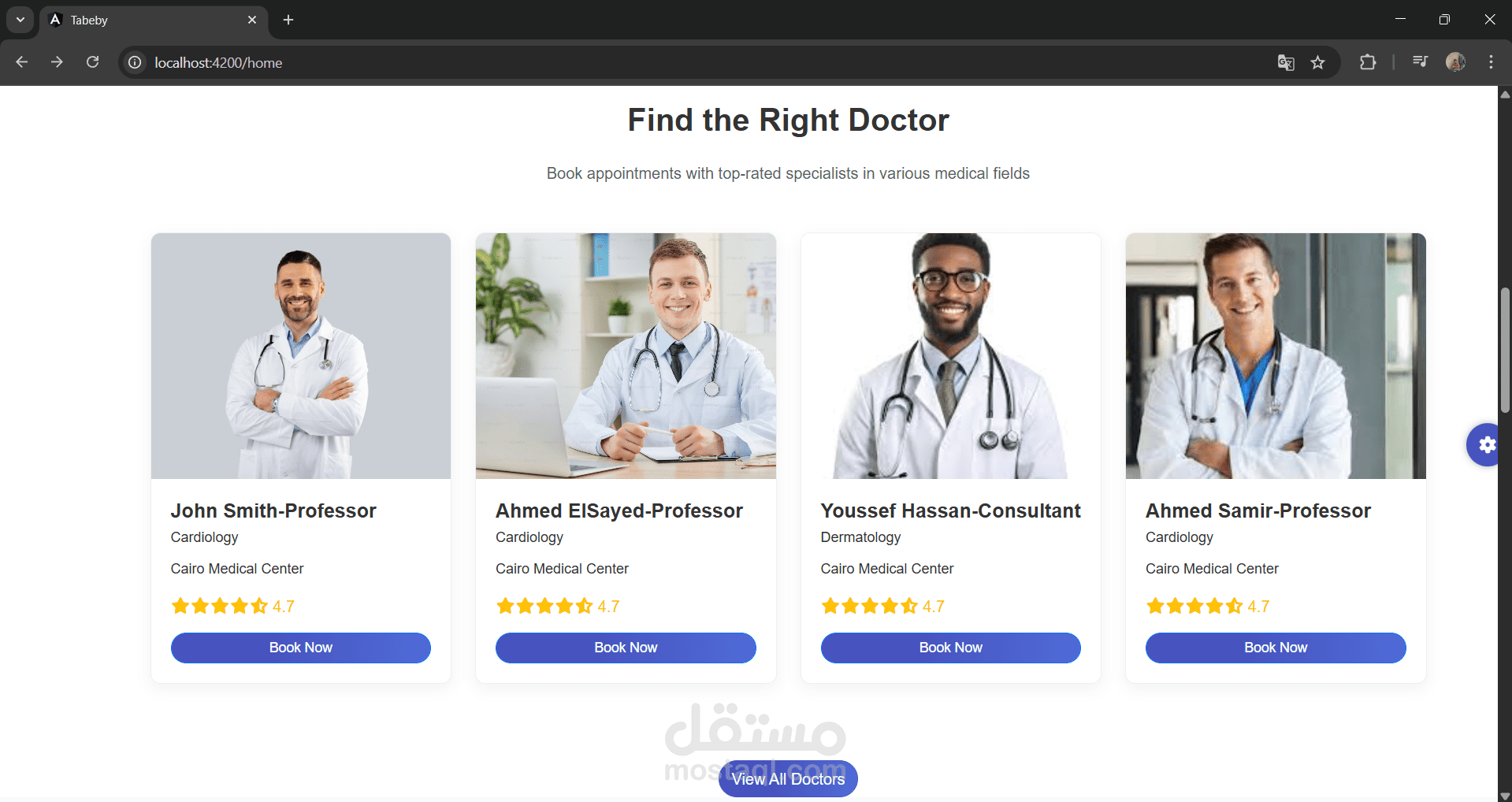Bookmark this page with the star icon

point(1318,62)
